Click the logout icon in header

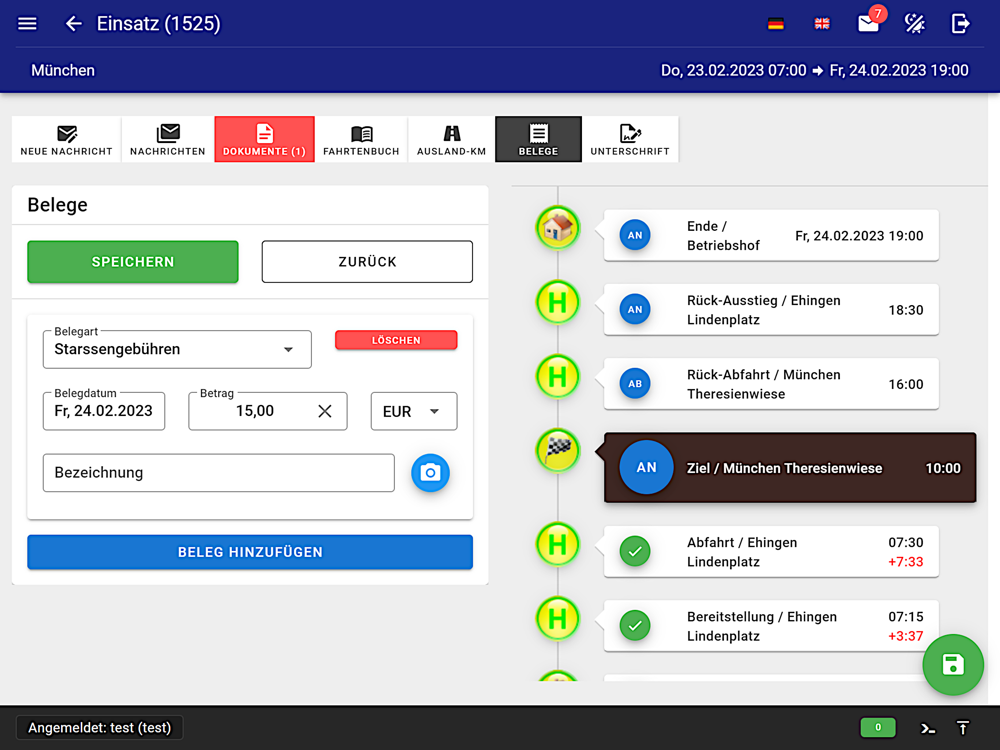[x=960, y=24]
